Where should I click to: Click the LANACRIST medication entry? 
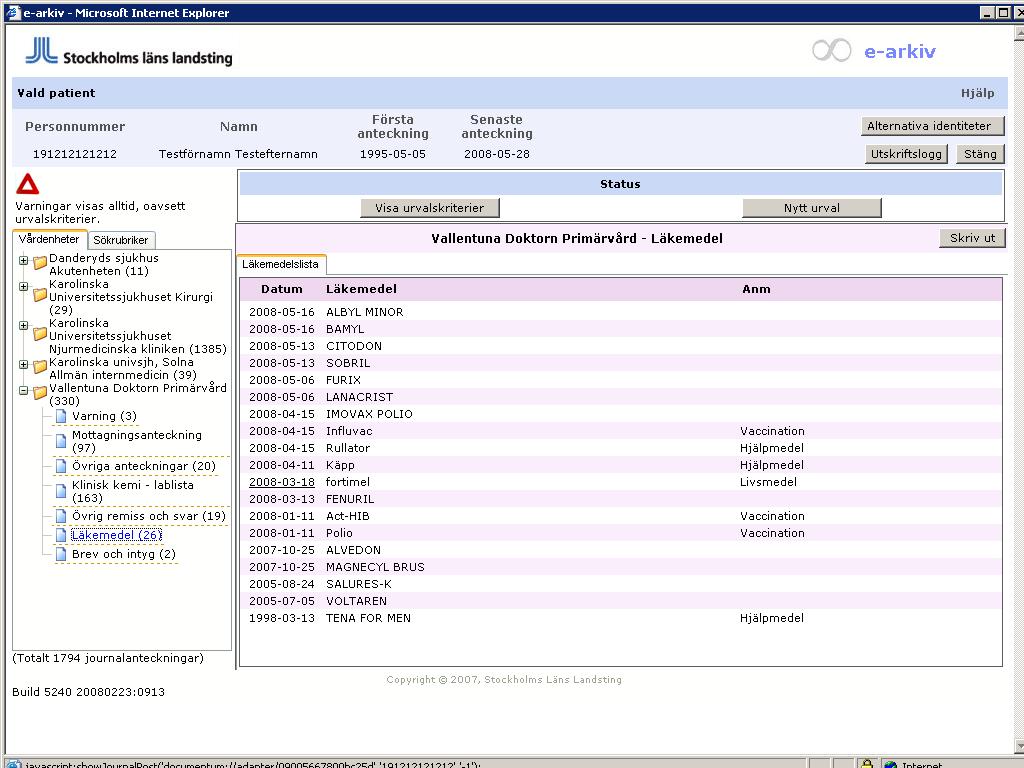[x=360, y=397]
